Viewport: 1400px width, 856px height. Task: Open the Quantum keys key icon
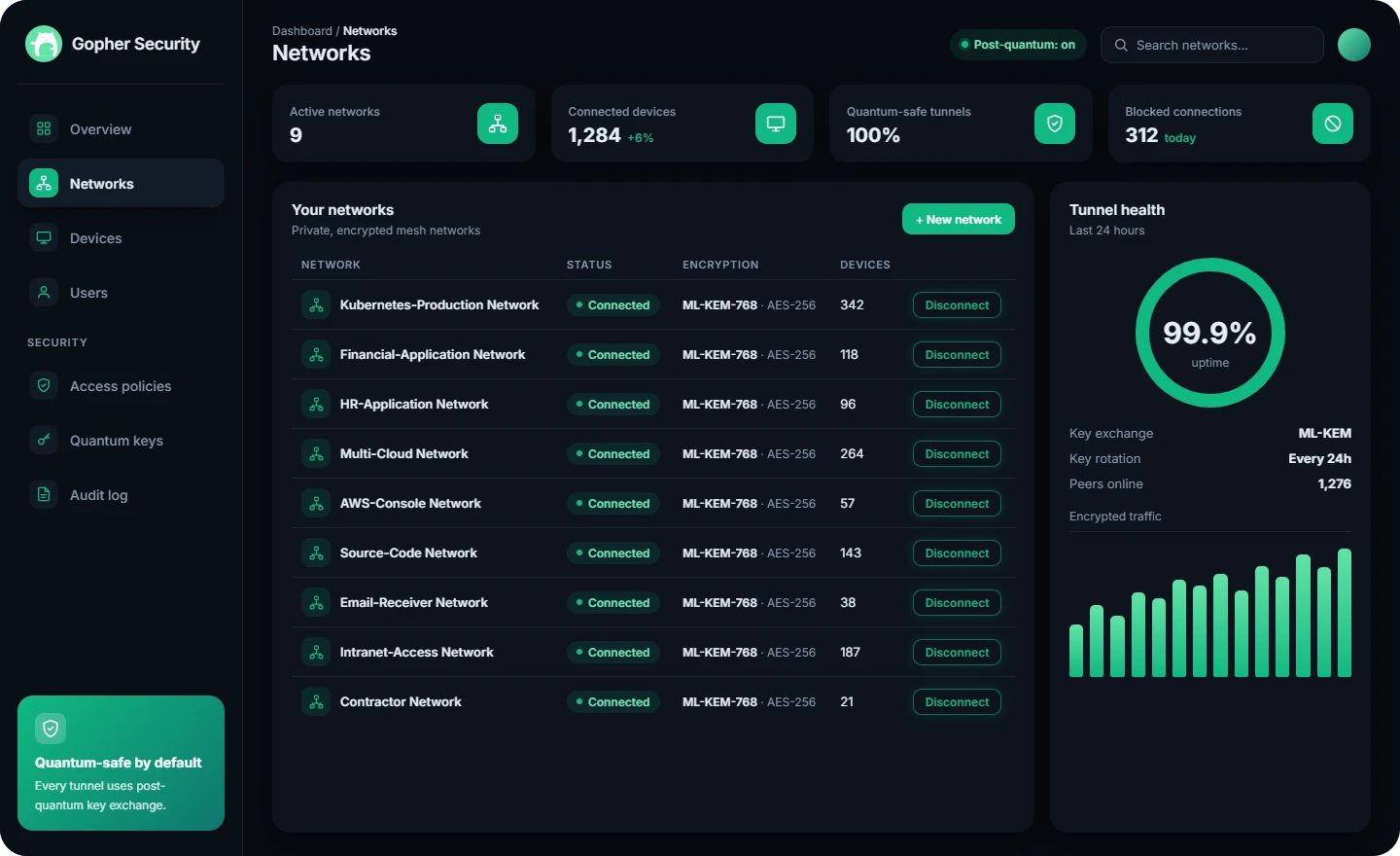pos(44,441)
